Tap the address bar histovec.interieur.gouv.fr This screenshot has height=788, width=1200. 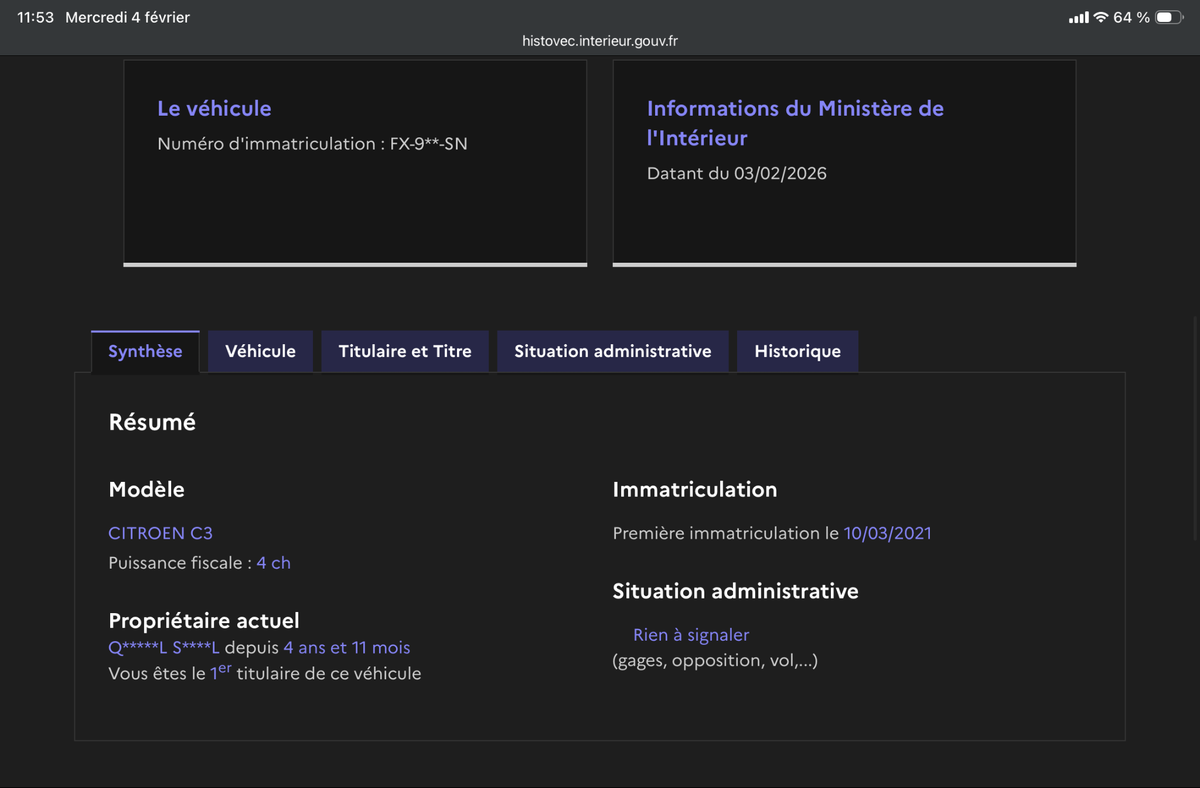[x=599, y=41]
